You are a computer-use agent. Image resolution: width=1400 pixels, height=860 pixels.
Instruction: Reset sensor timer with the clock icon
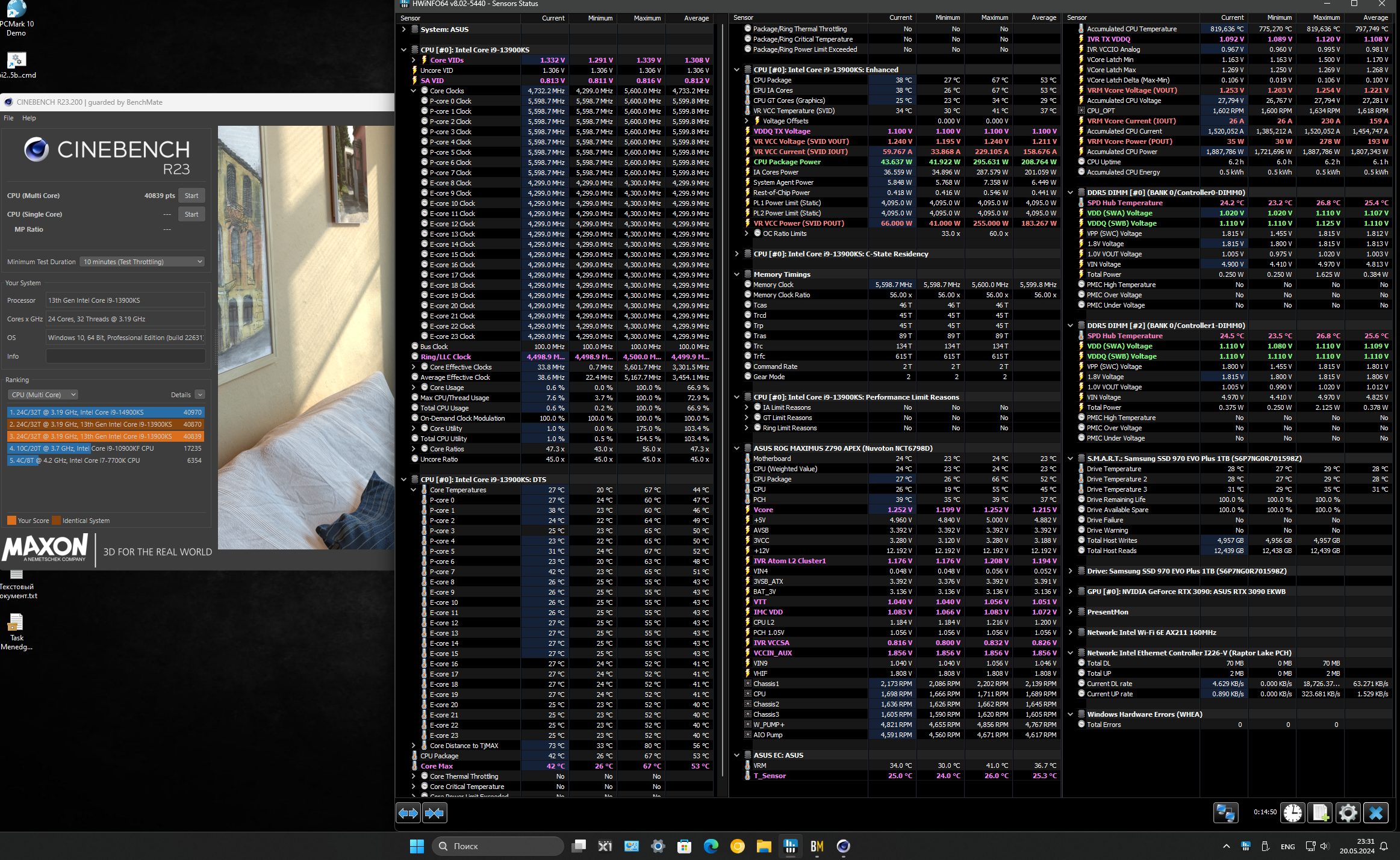click(1292, 812)
